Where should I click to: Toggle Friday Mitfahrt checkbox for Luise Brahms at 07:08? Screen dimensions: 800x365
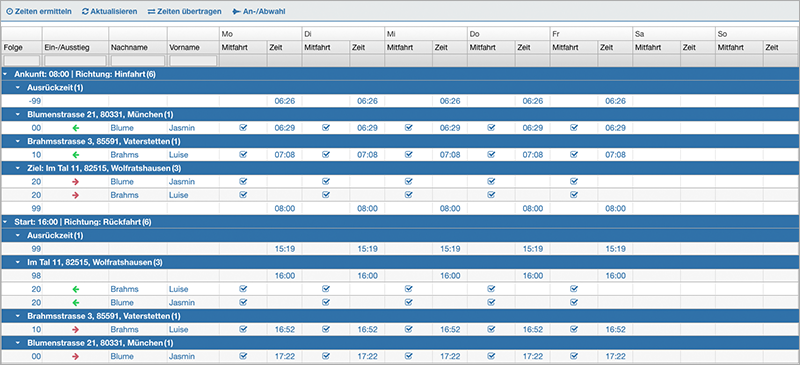(x=573, y=154)
